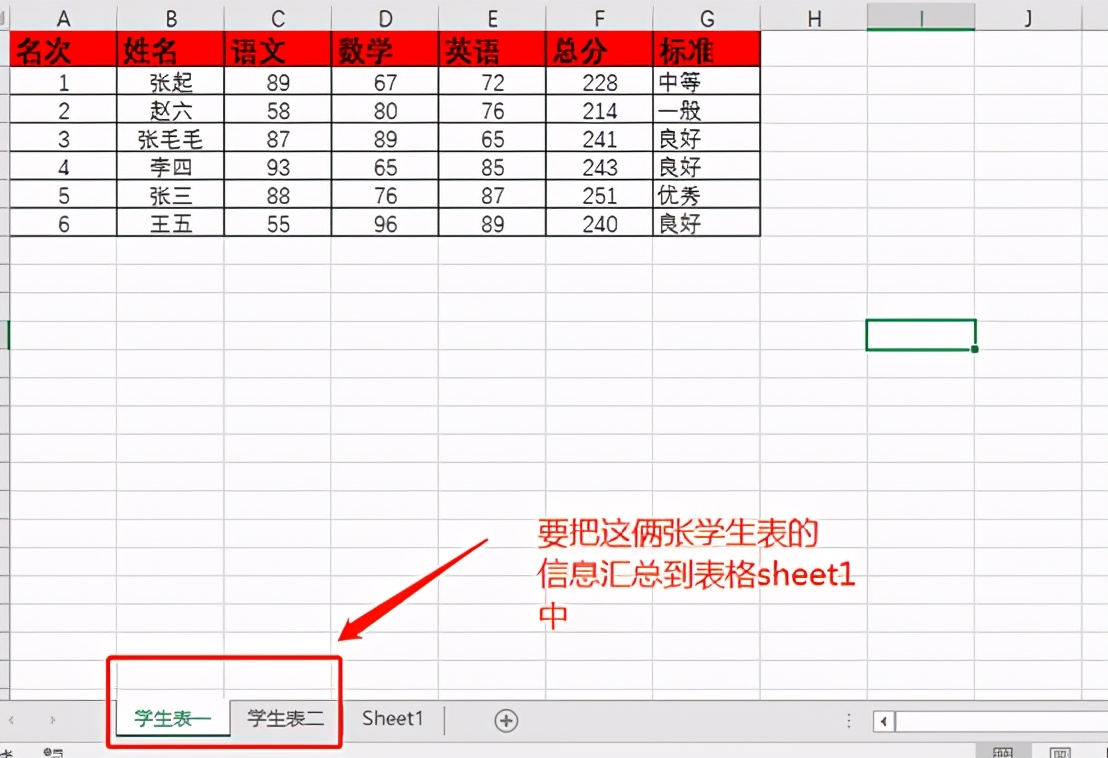Switch to the 学生表二 sheet tab
Image resolution: width=1108 pixels, height=758 pixels.
click(x=285, y=718)
